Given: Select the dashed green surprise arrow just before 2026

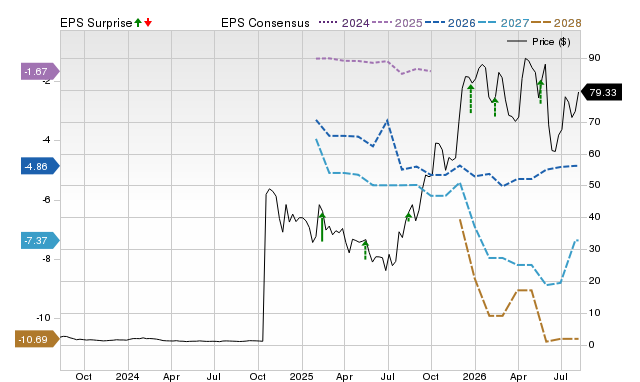Looking at the screenshot, I should pyautogui.click(x=471, y=98).
